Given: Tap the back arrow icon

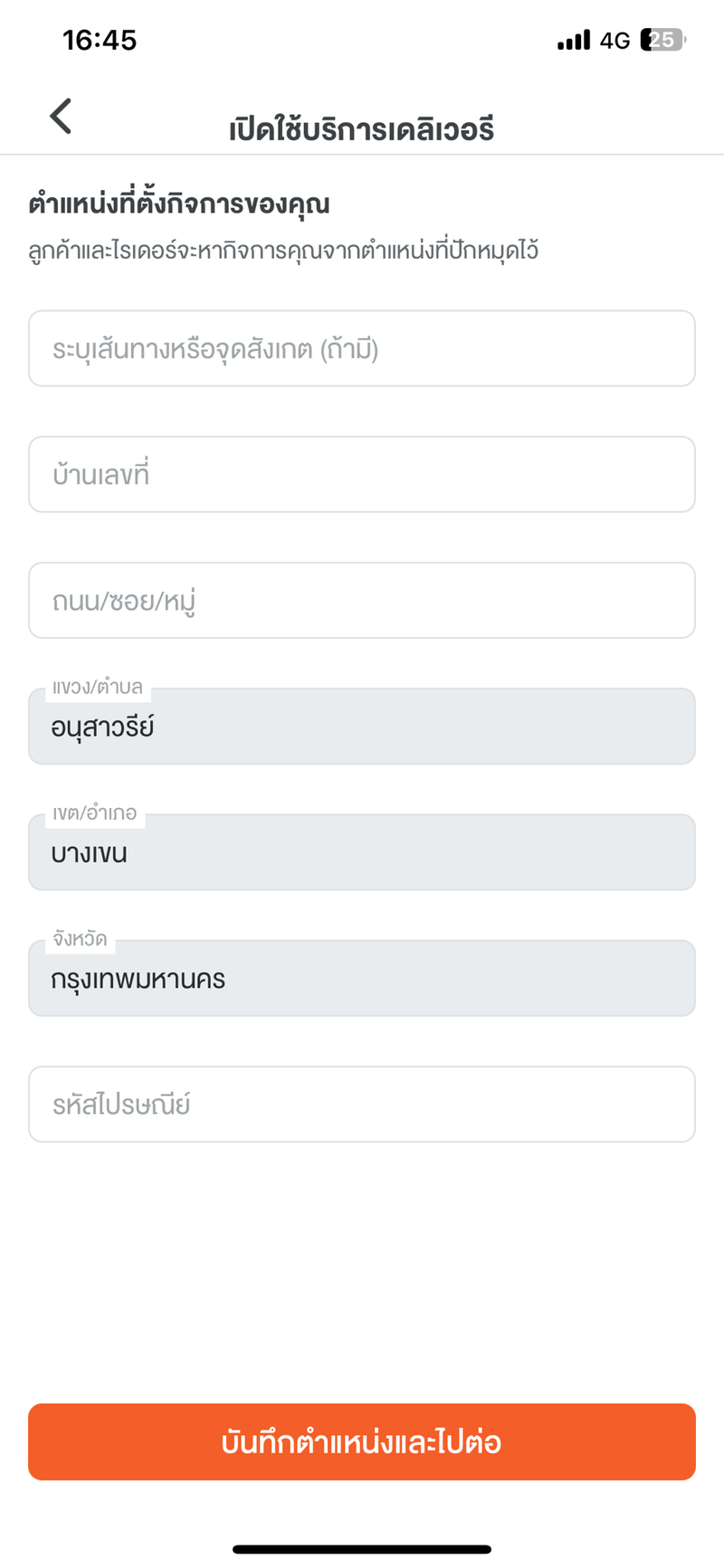Looking at the screenshot, I should [61, 117].
